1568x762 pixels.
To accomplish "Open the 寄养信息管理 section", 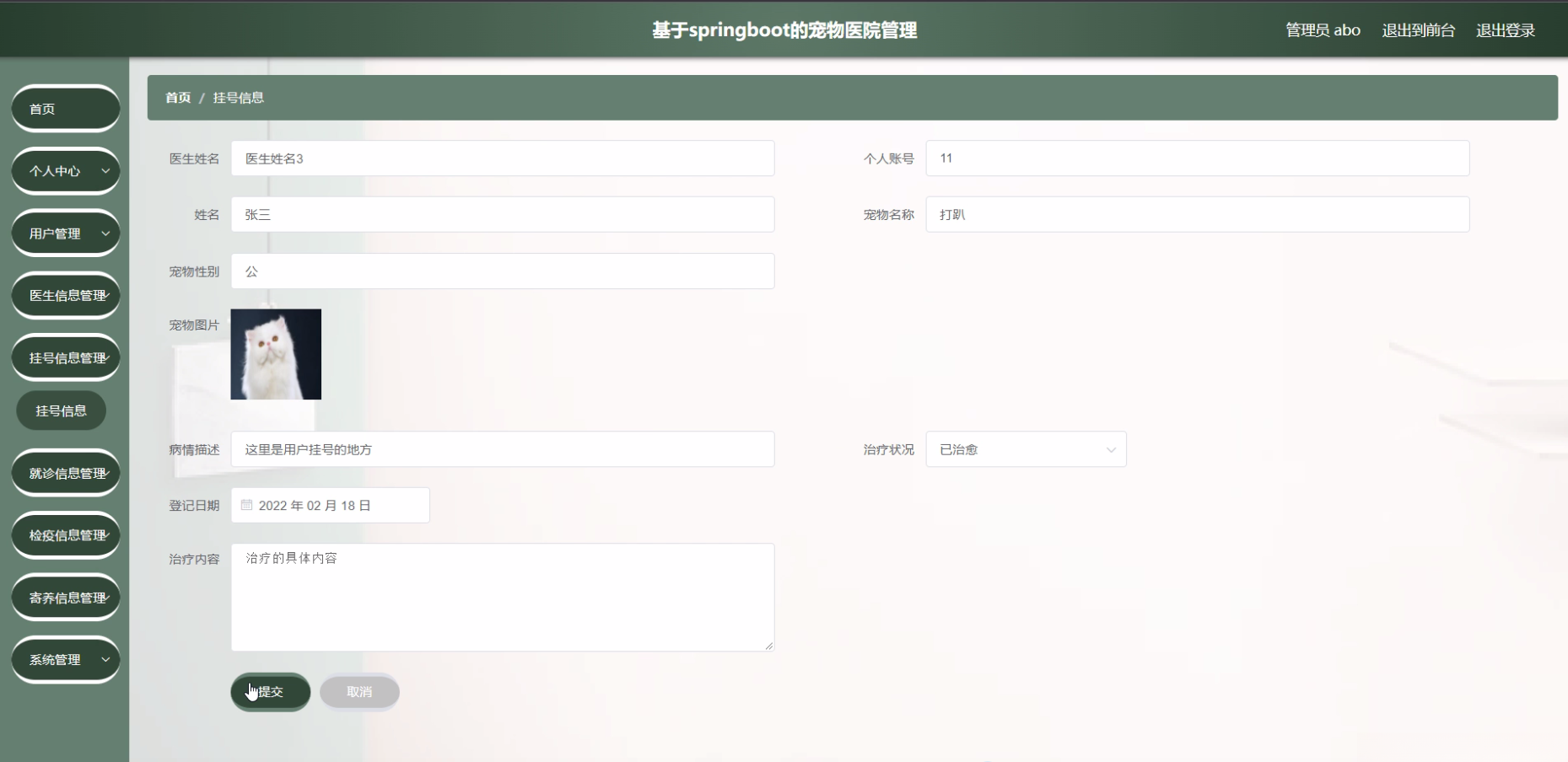I will coord(66,597).
